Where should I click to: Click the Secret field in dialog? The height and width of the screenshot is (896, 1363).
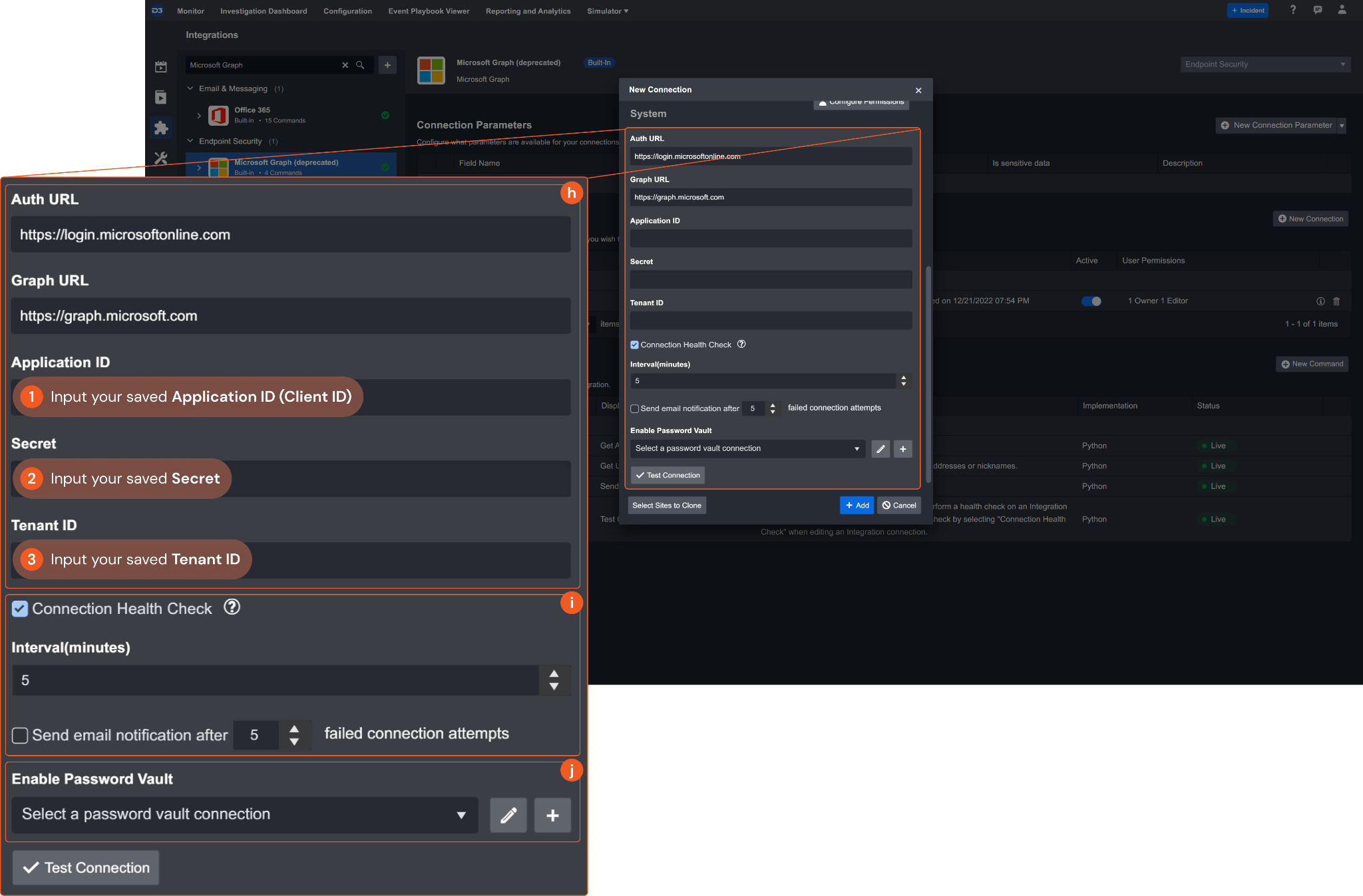pyautogui.click(x=771, y=279)
